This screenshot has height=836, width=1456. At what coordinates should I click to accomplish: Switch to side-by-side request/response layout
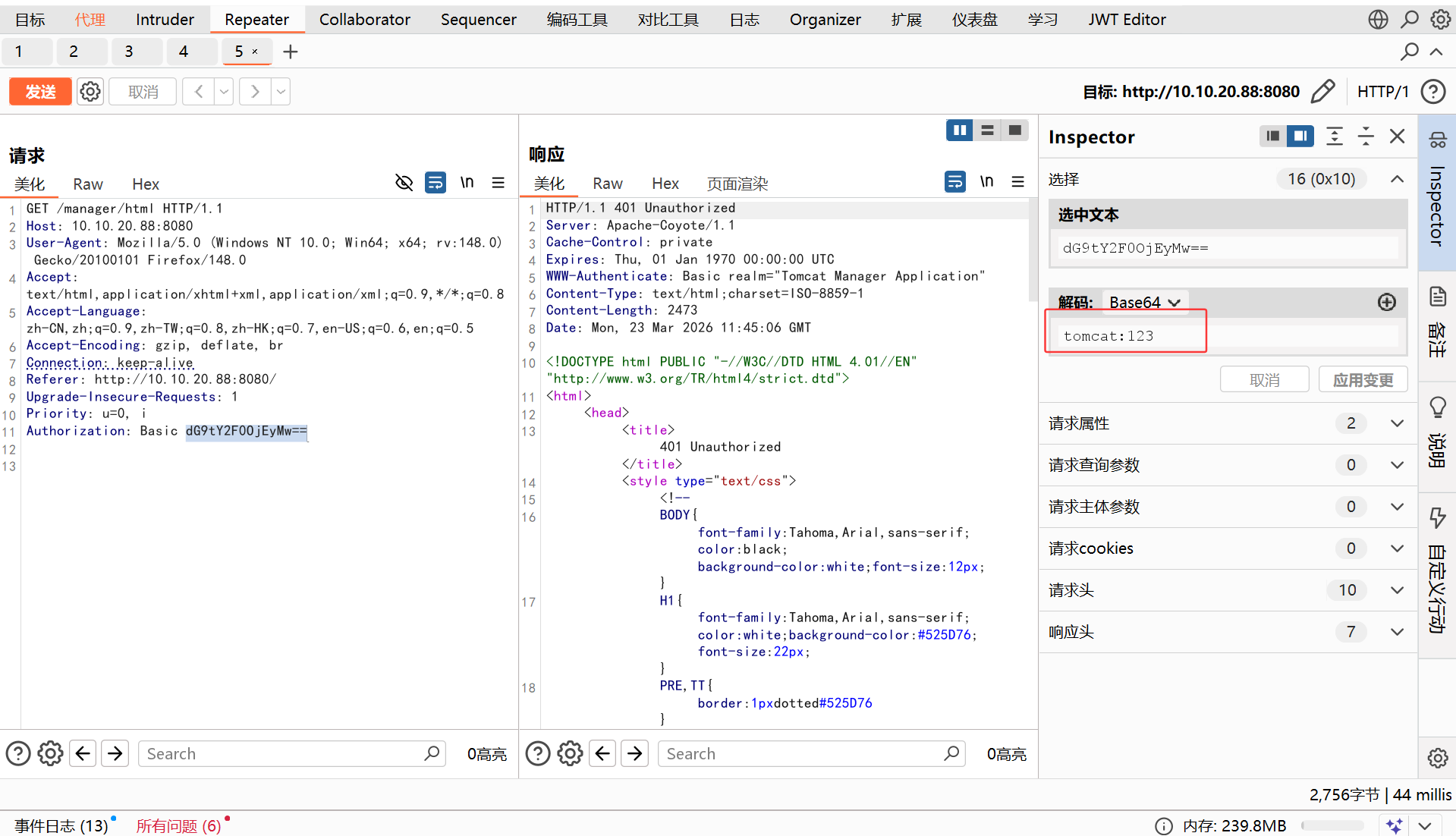click(959, 130)
